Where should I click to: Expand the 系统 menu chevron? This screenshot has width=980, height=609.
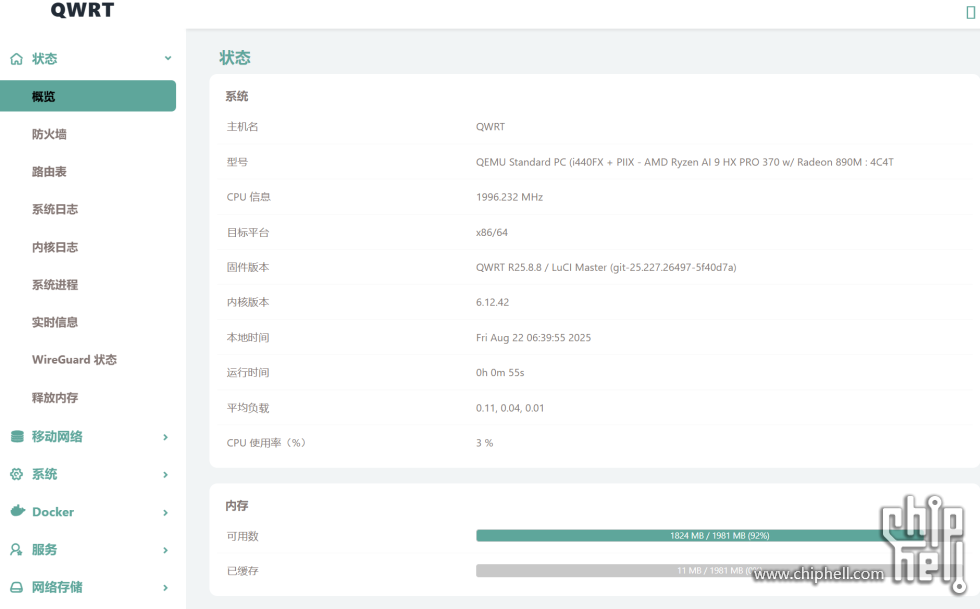[166, 475]
